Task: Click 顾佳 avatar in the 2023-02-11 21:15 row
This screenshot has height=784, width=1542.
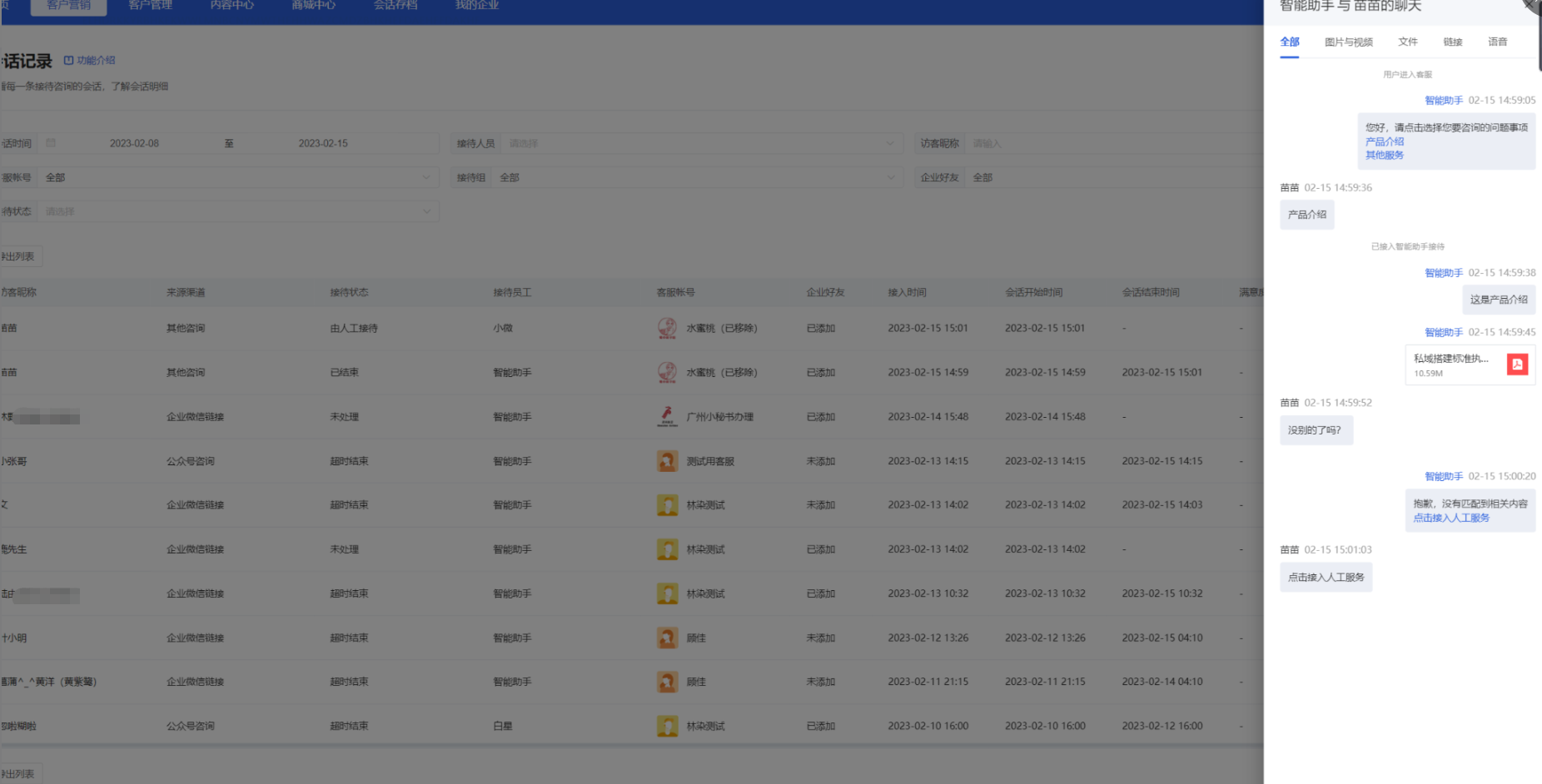Action: (x=667, y=682)
